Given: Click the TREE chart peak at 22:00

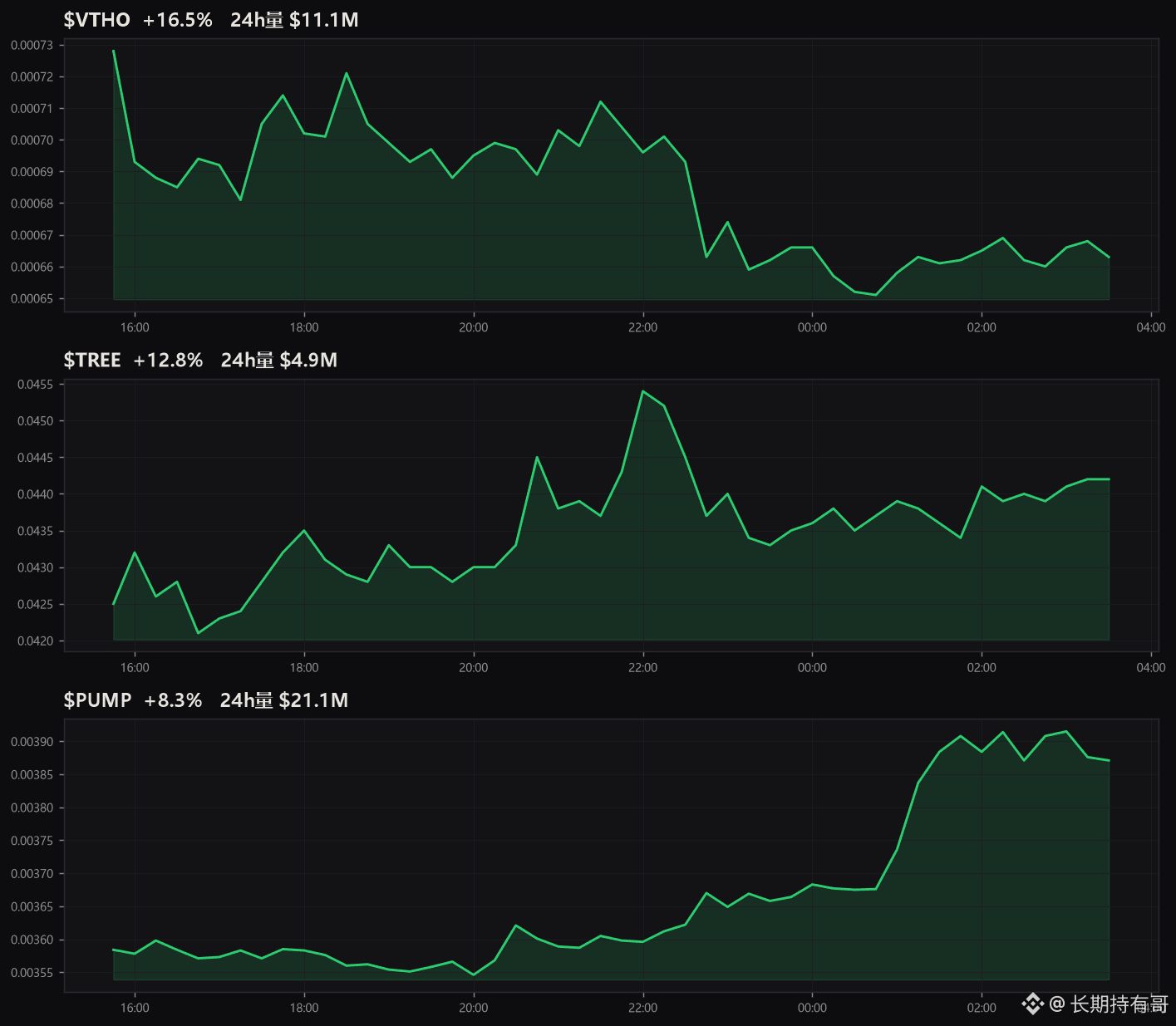Looking at the screenshot, I should click(643, 390).
